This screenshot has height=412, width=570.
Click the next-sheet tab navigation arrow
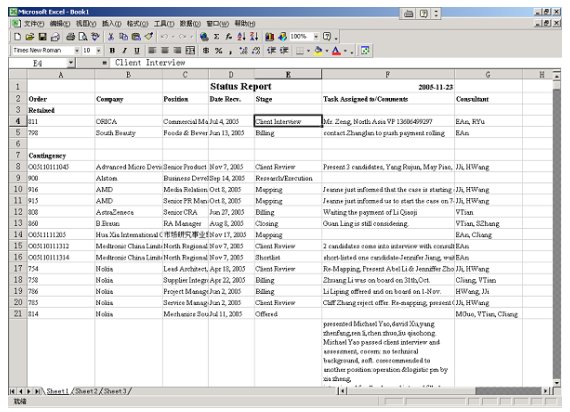point(29,392)
